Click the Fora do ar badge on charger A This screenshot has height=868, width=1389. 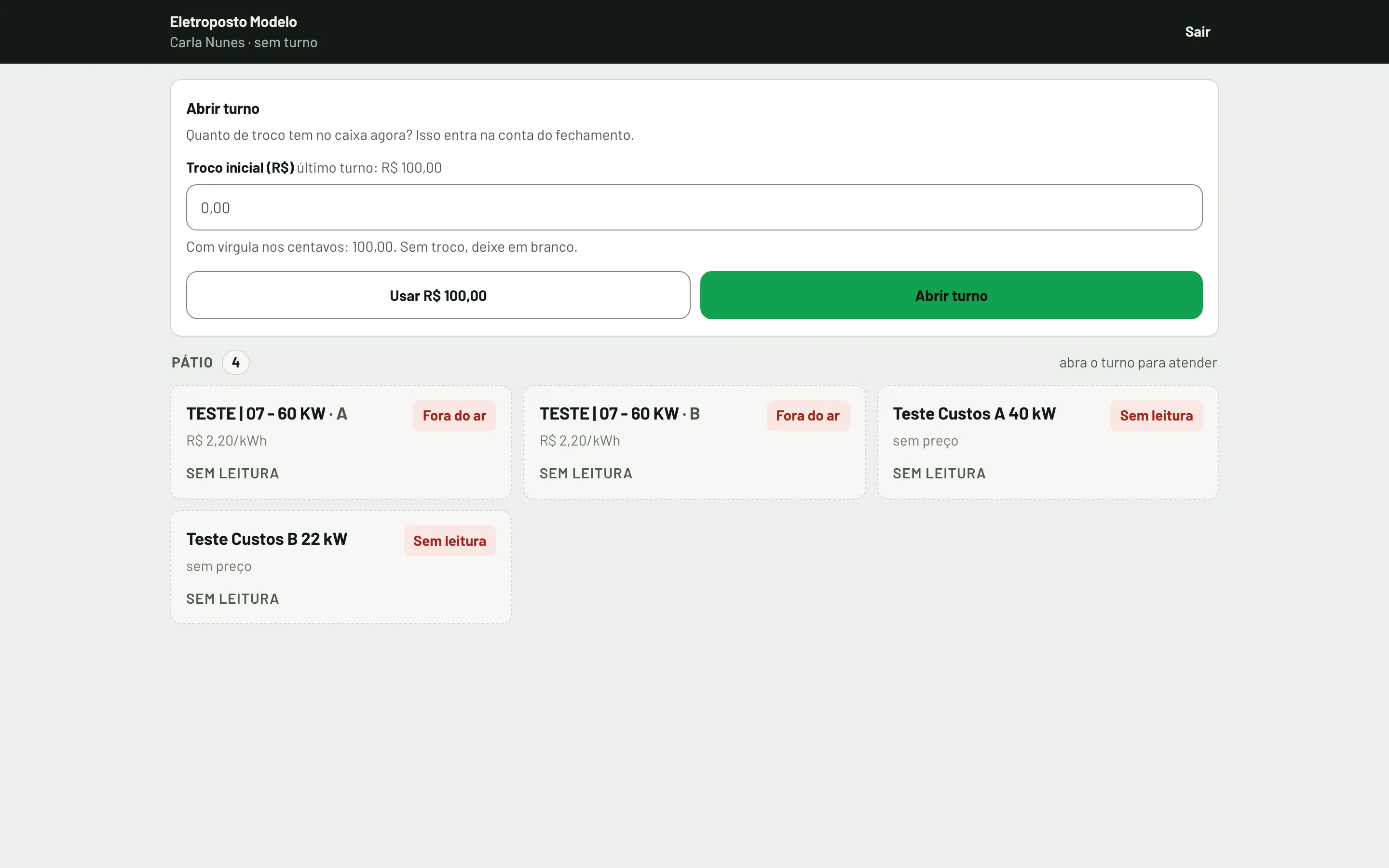coord(454,416)
